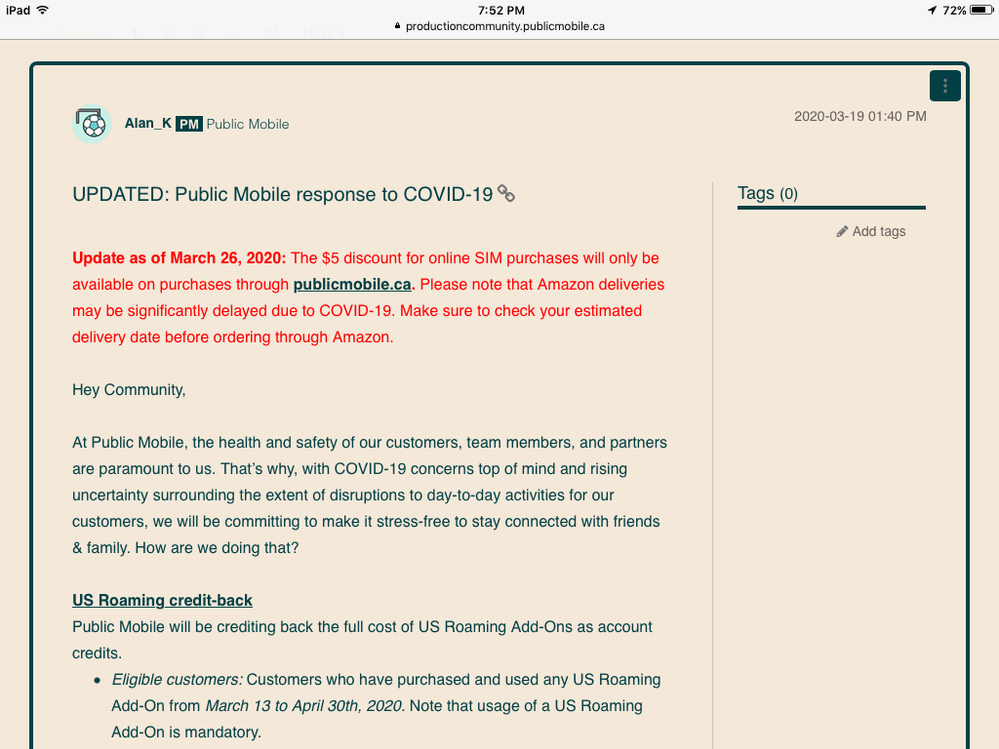Click the PM badge next to Alan_K
The height and width of the screenshot is (749, 999).
point(189,124)
